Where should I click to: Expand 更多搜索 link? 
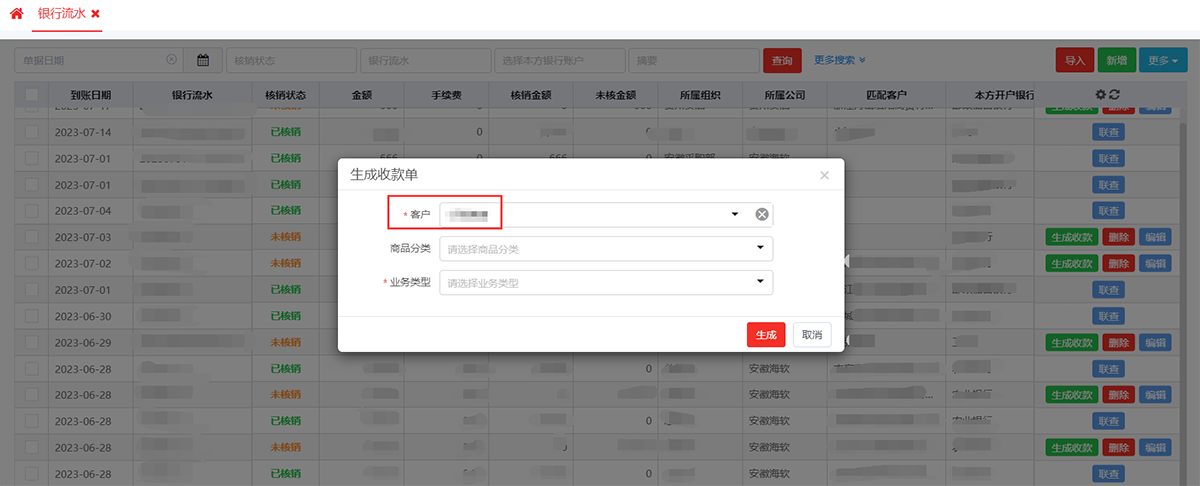839,60
